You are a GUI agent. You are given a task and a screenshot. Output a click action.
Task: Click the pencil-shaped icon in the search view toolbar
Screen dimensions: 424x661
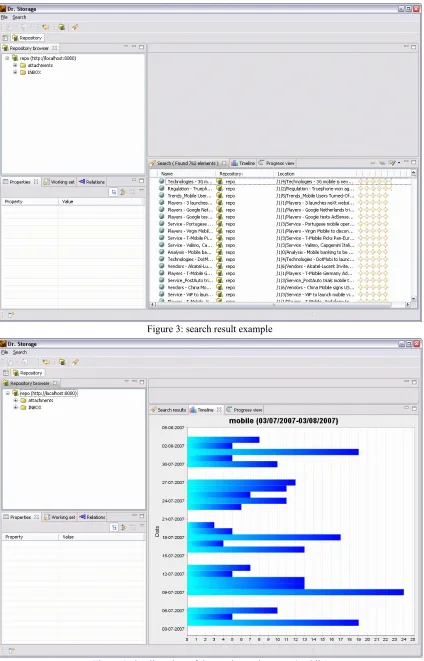click(x=393, y=163)
